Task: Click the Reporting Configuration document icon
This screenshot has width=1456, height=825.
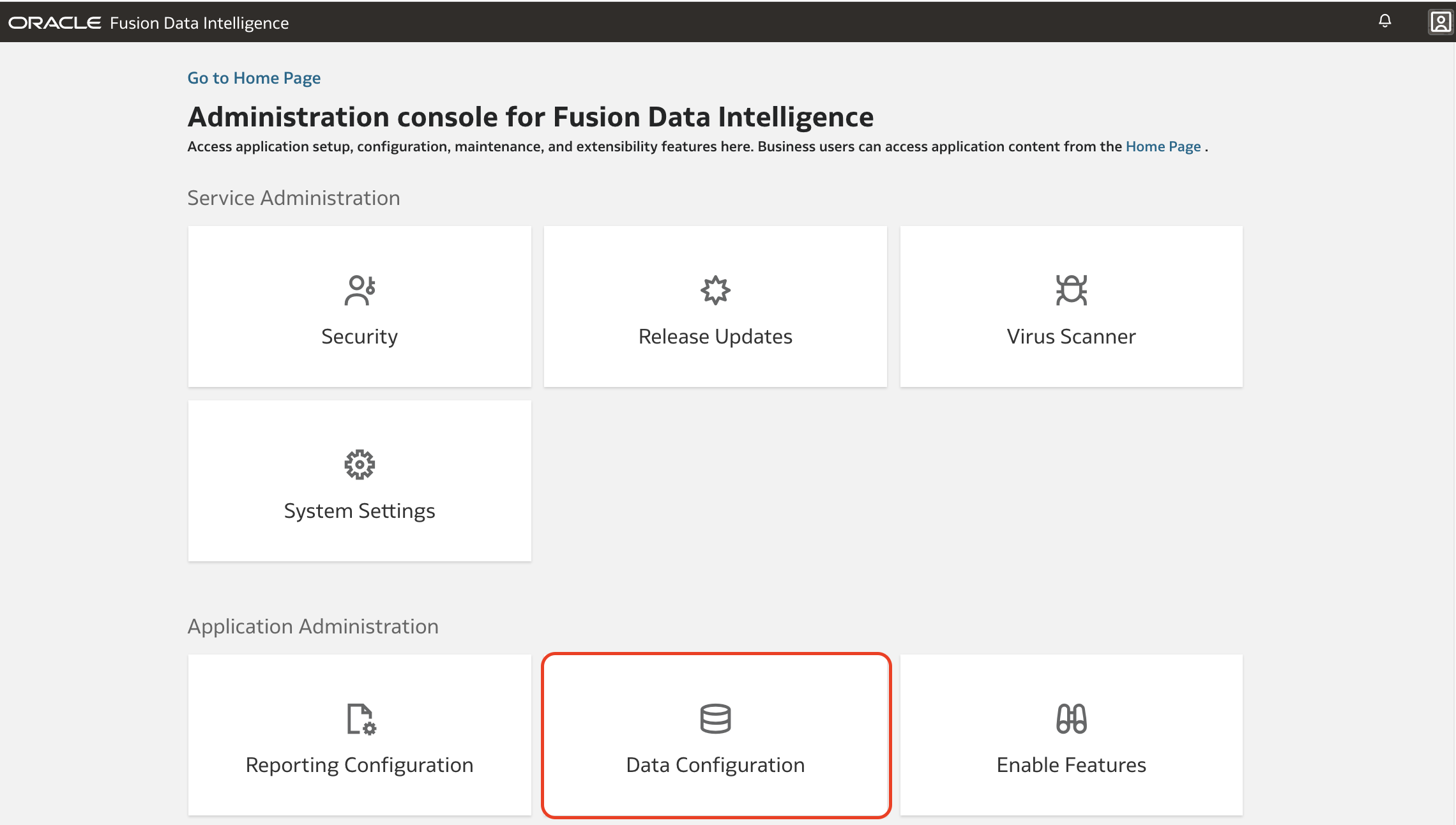Action: pos(361,719)
